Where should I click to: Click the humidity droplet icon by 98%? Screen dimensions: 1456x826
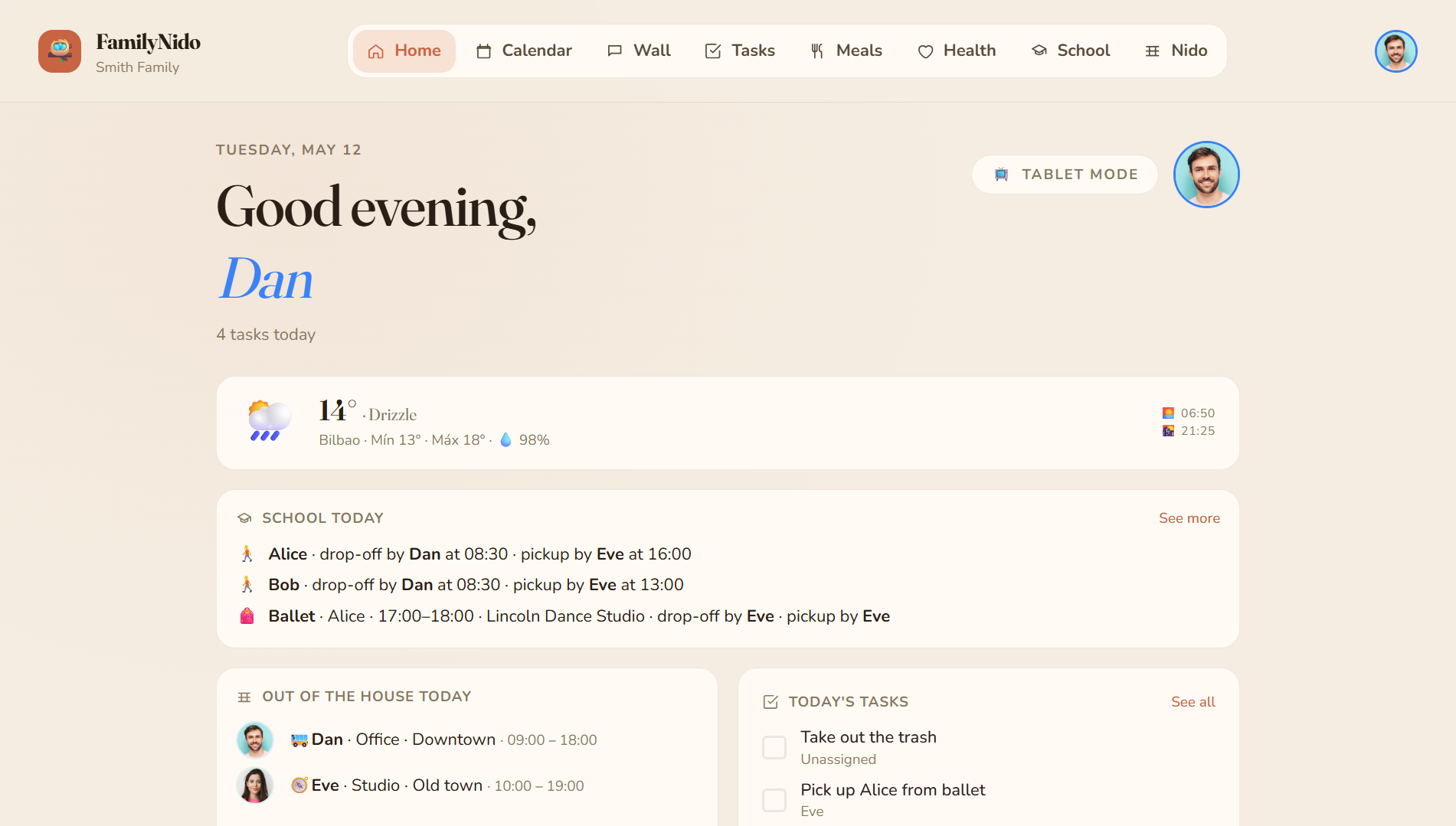click(x=506, y=440)
